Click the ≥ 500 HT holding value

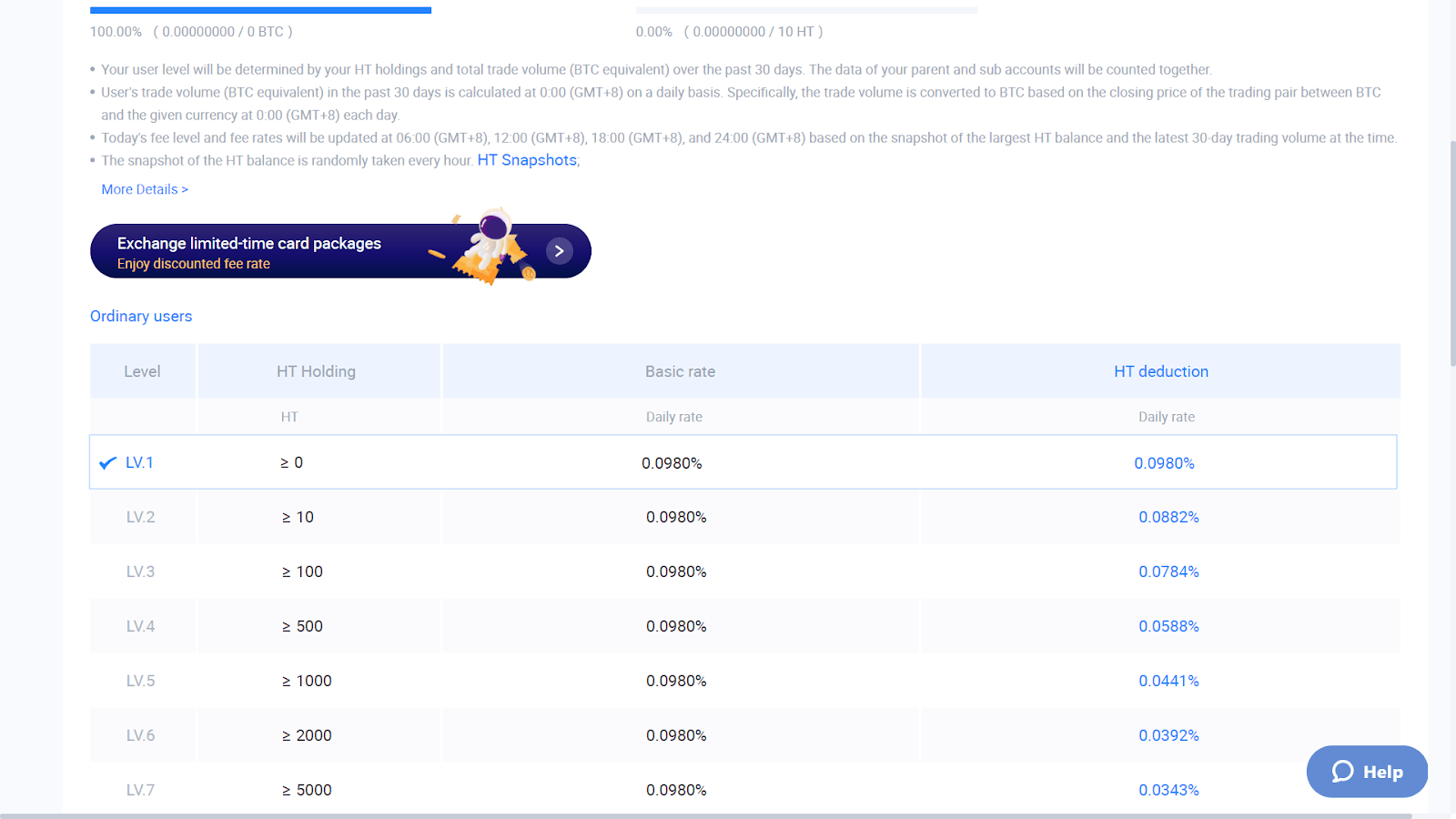(302, 626)
